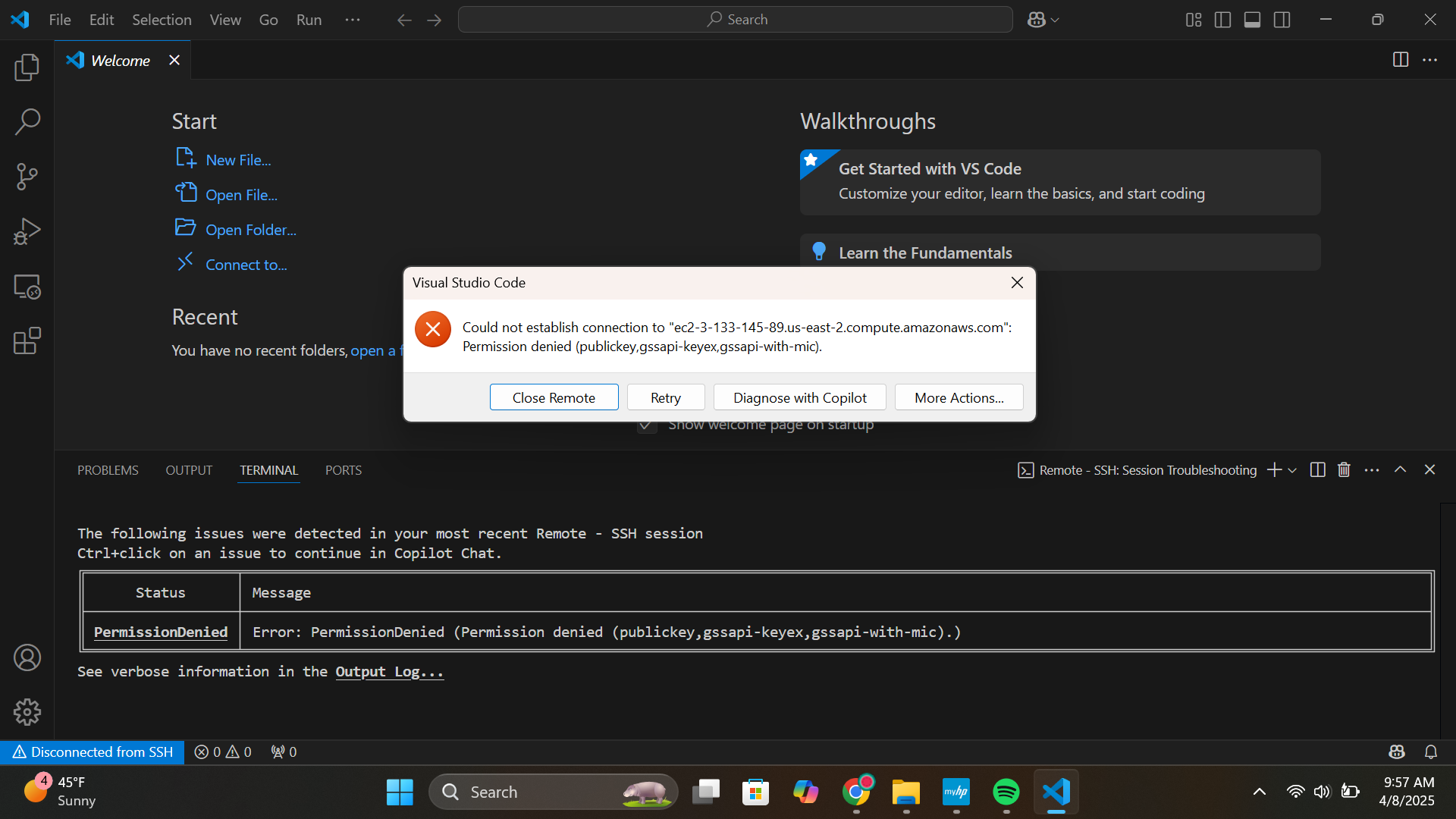This screenshot has height=819, width=1456.
Task: Close the Welcome tab
Action: [x=174, y=60]
